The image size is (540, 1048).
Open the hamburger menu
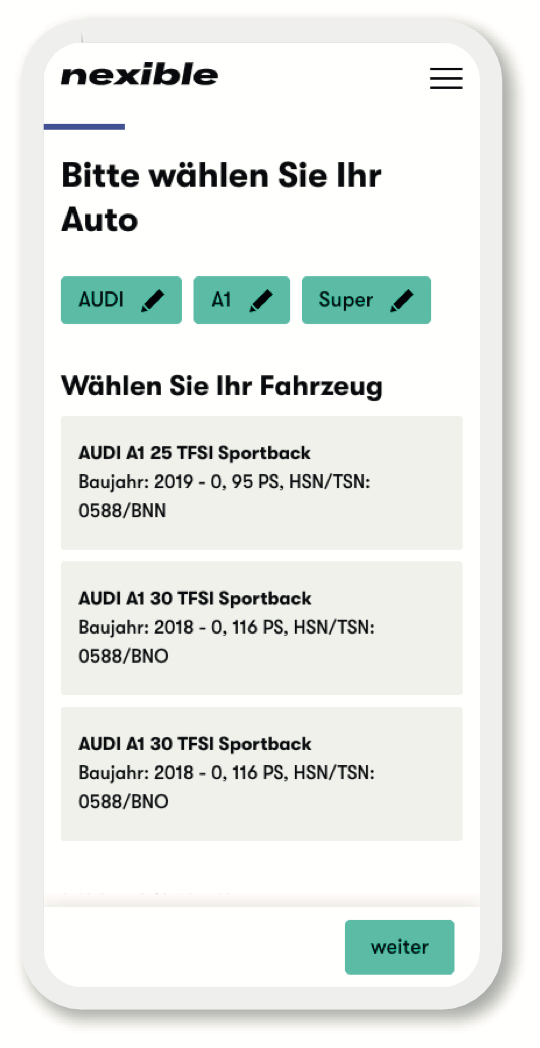tap(446, 78)
